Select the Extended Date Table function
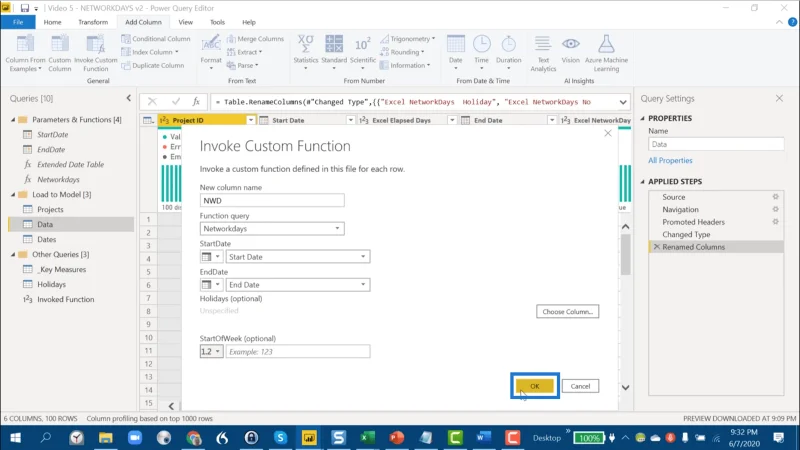The image size is (800, 450). pos(70,164)
